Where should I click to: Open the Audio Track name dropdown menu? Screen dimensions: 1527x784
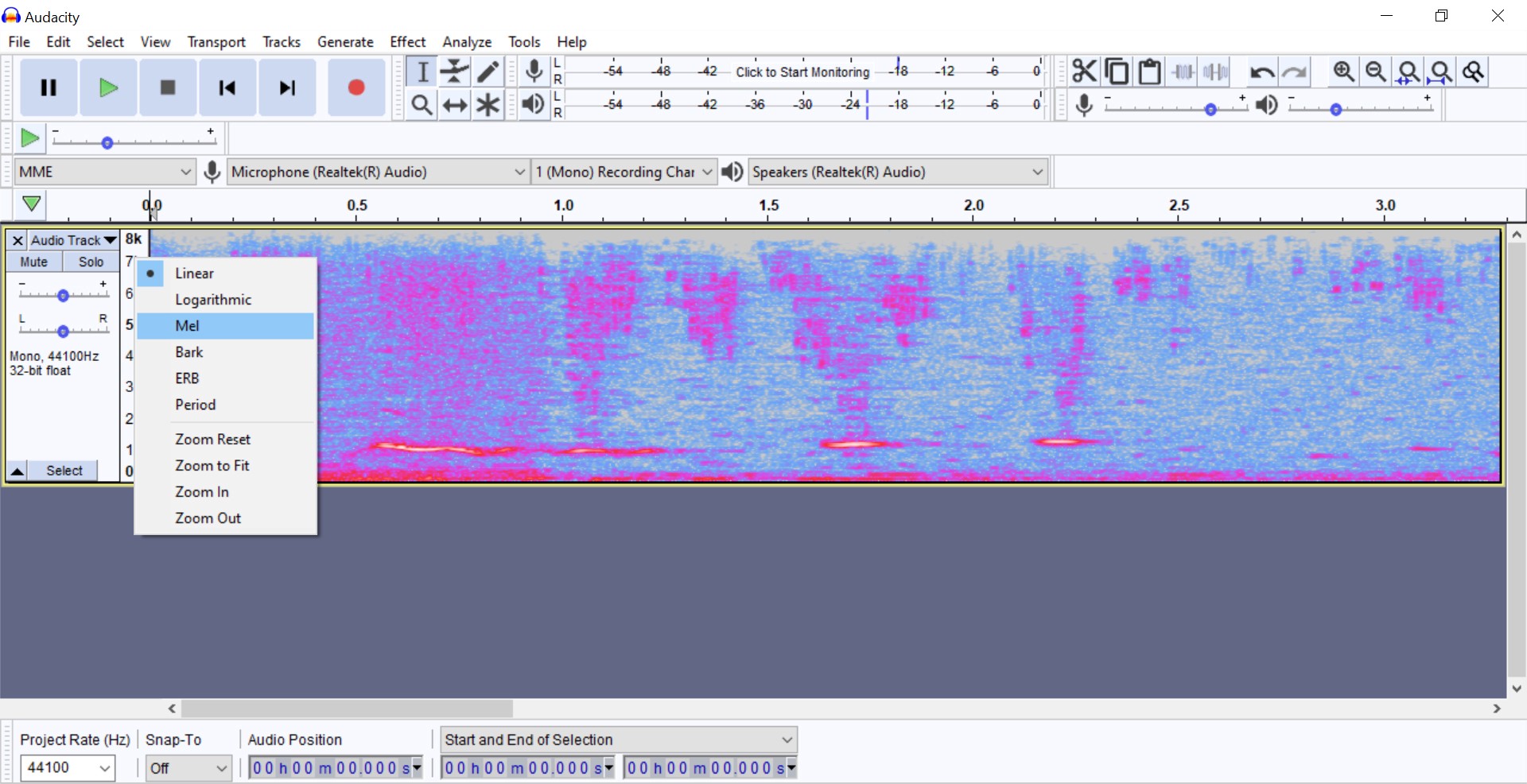point(74,240)
